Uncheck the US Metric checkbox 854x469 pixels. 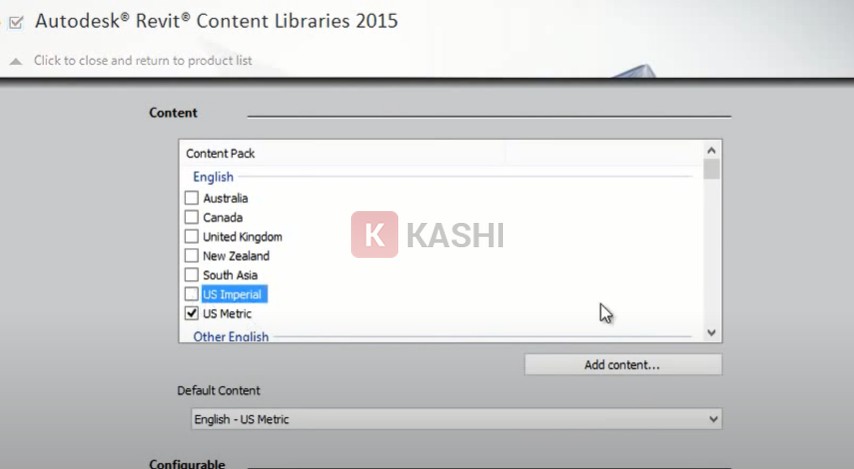pos(192,314)
